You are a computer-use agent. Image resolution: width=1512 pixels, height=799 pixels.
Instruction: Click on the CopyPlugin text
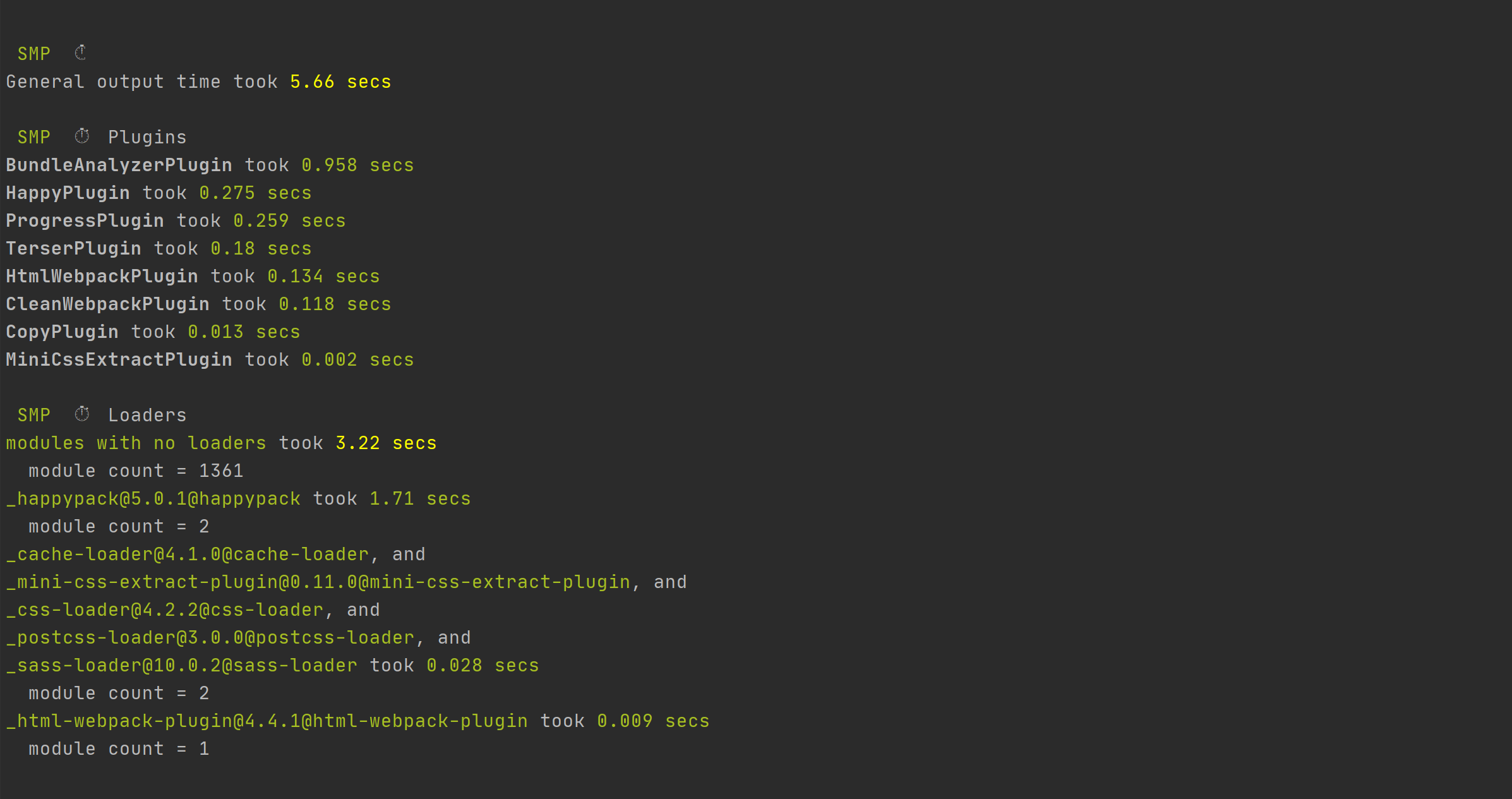tap(62, 332)
